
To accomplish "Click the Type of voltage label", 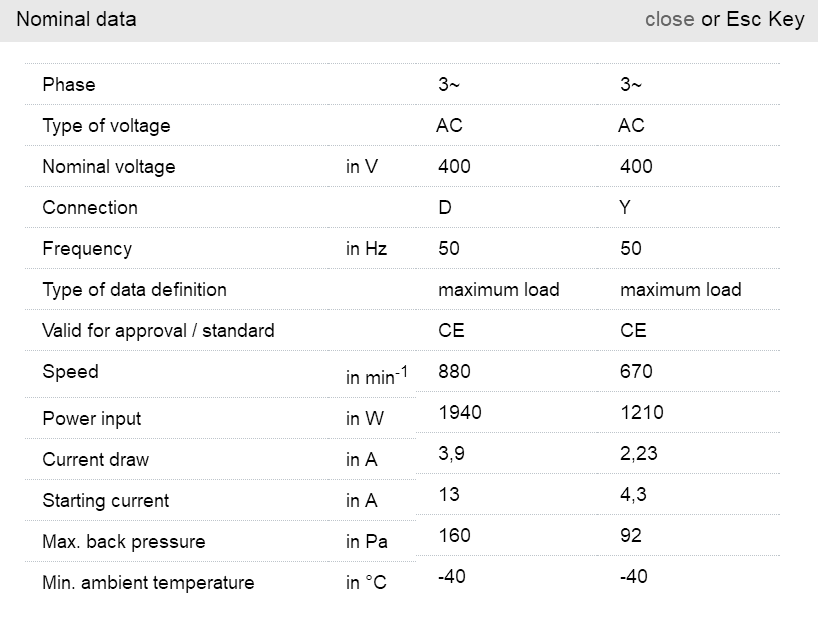I will tap(106, 126).
